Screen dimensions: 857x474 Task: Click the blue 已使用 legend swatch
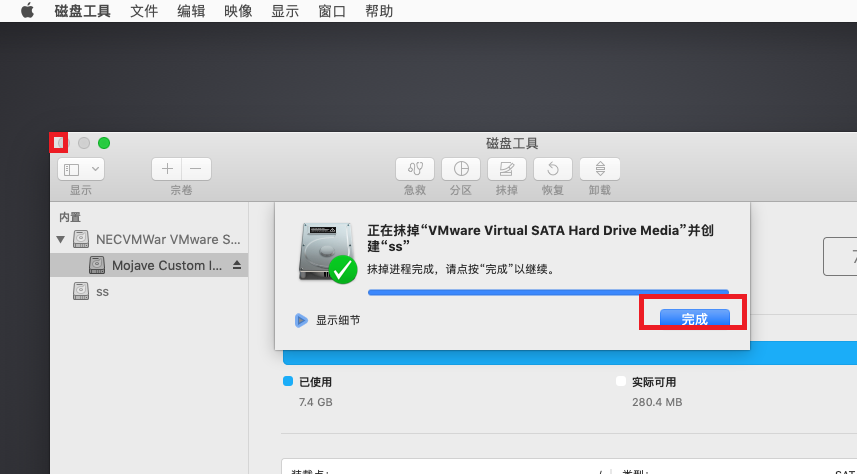[x=288, y=381]
